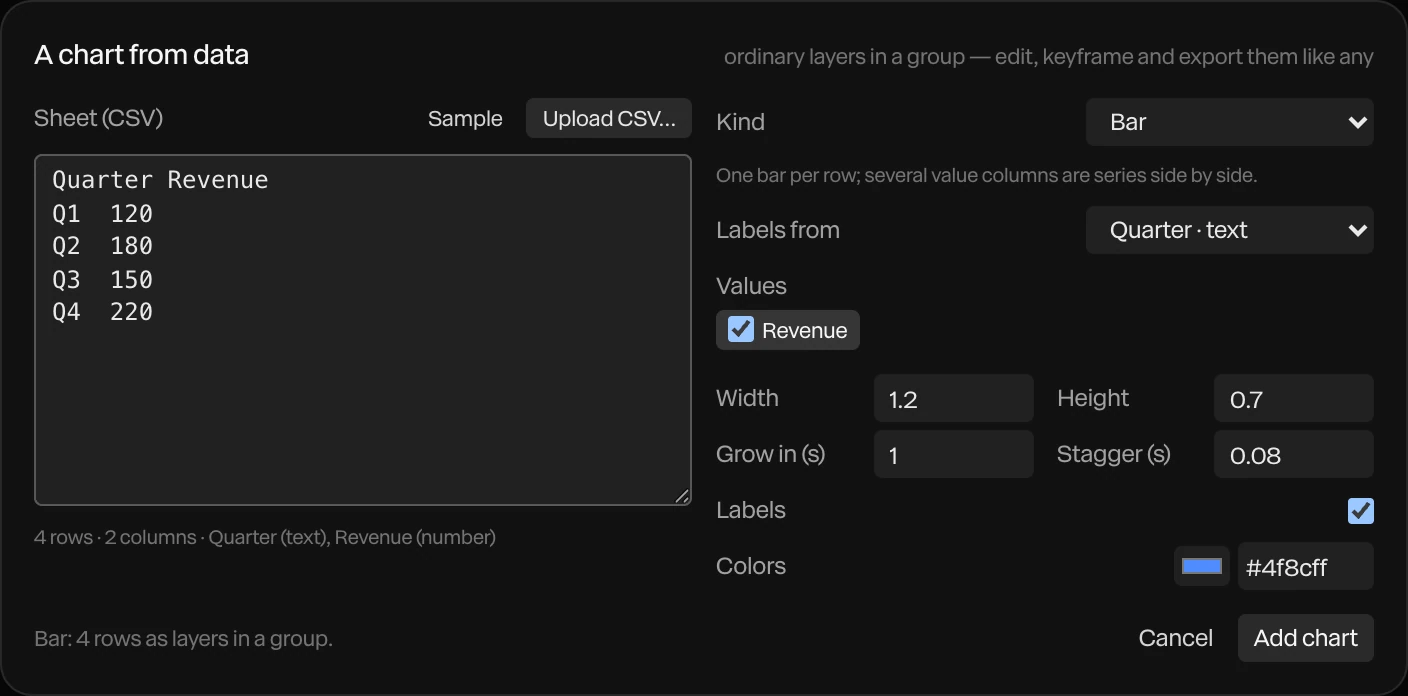Click the 'Q3 150' data line
This screenshot has width=1408, height=696.
(x=102, y=279)
